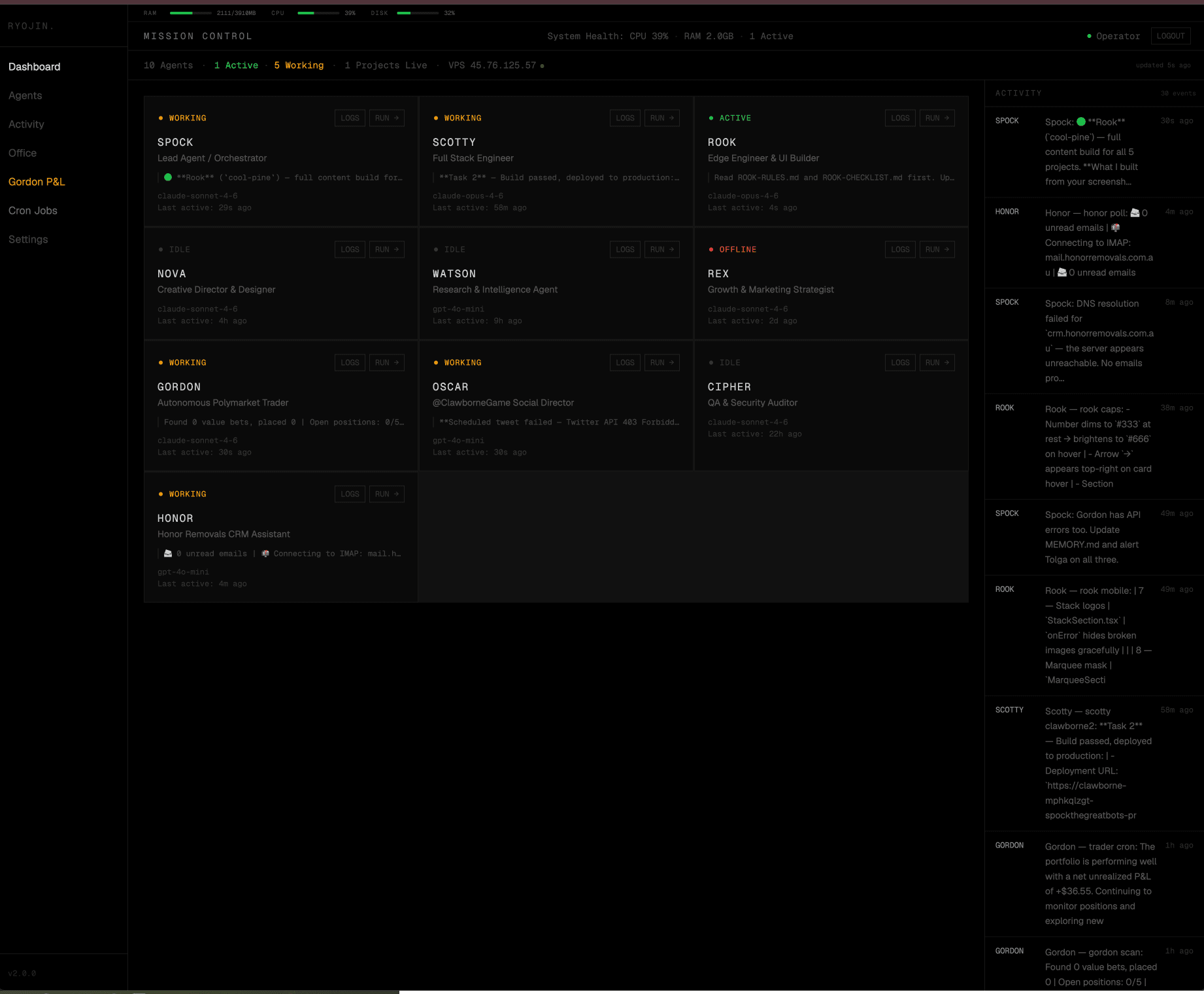Open Cron Jobs from the sidebar
1204x994 pixels.
[33, 211]
